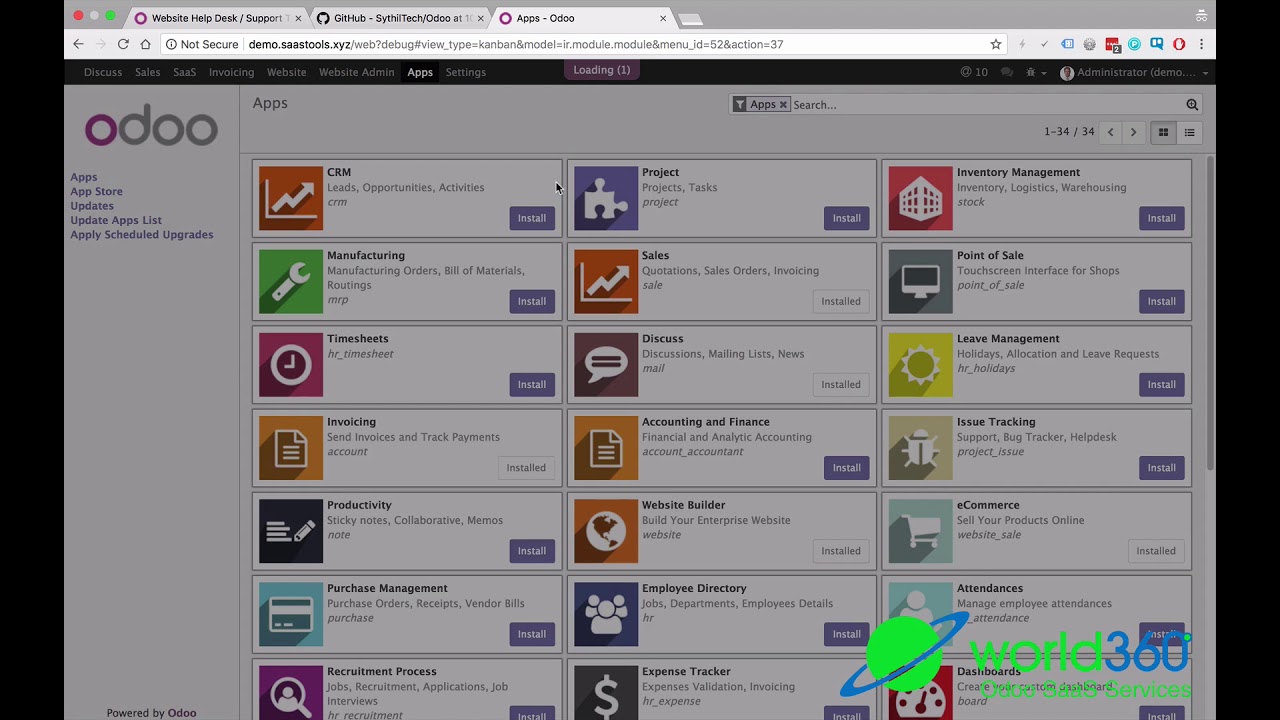
Task: Open the Invoicing top menu
Action: click(231, 72)
